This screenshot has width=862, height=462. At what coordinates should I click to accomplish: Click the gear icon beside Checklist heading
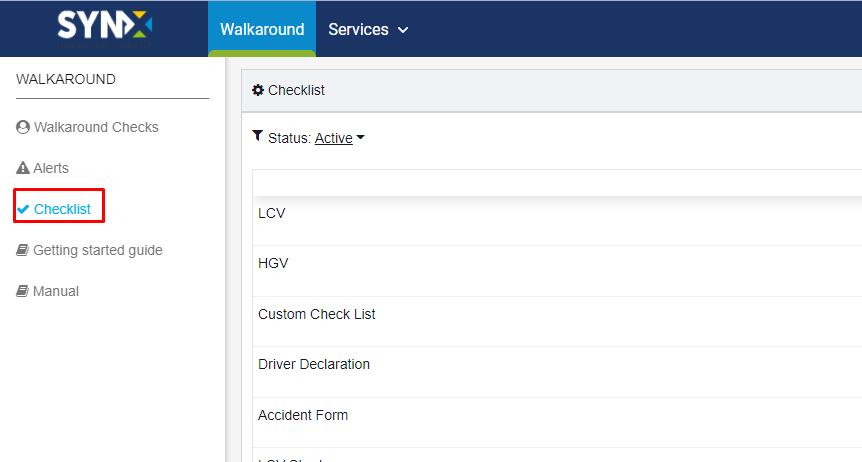[x=258, y=90]
